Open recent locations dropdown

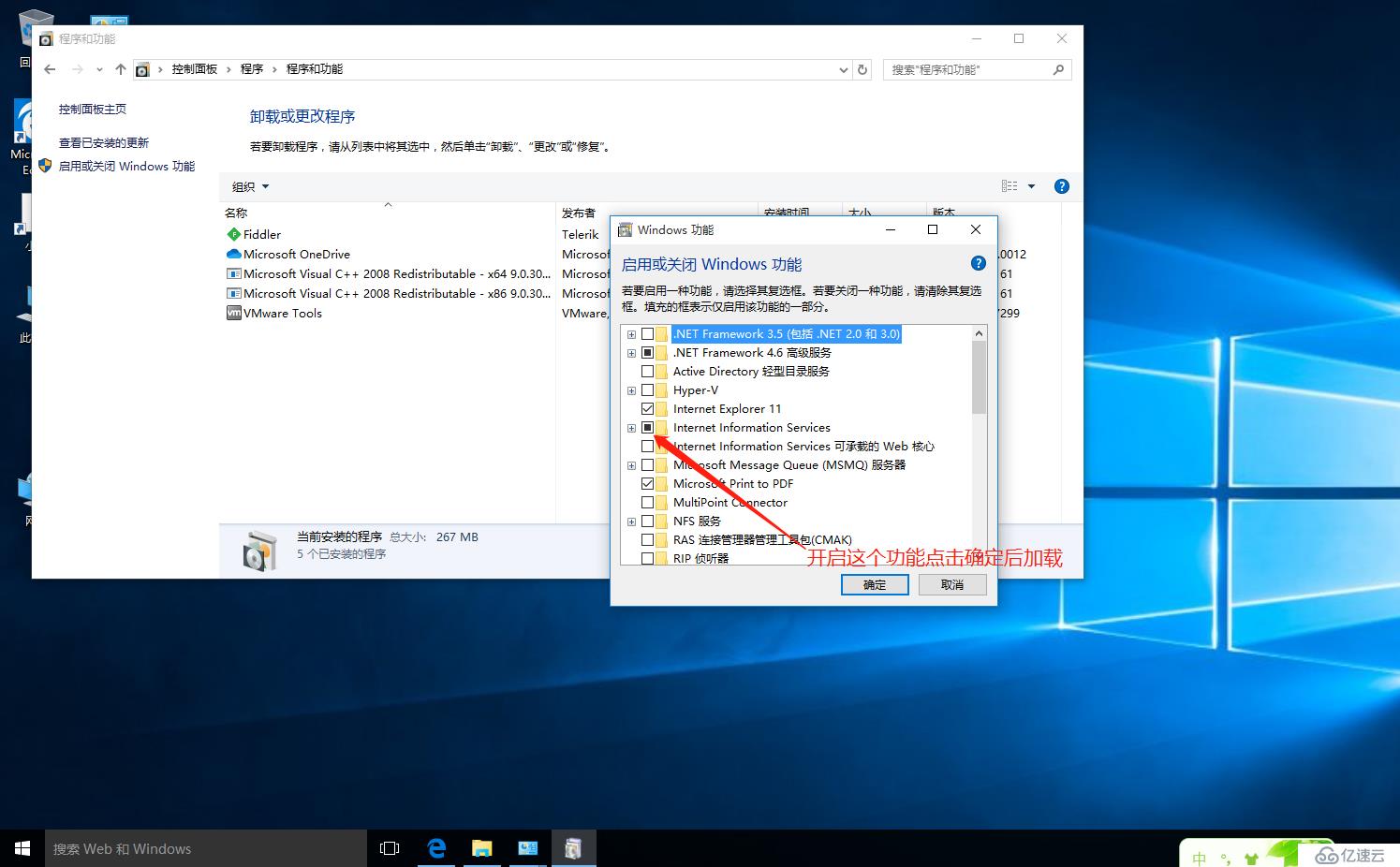[x=99, y=69]
